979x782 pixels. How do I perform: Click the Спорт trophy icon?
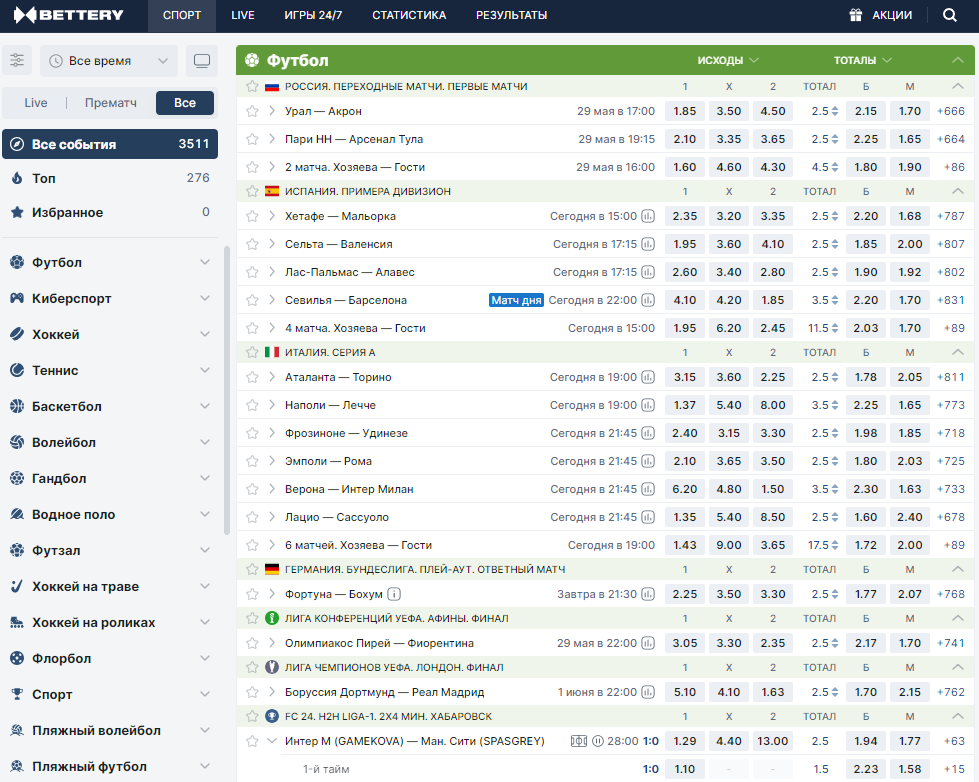point(17,695)
